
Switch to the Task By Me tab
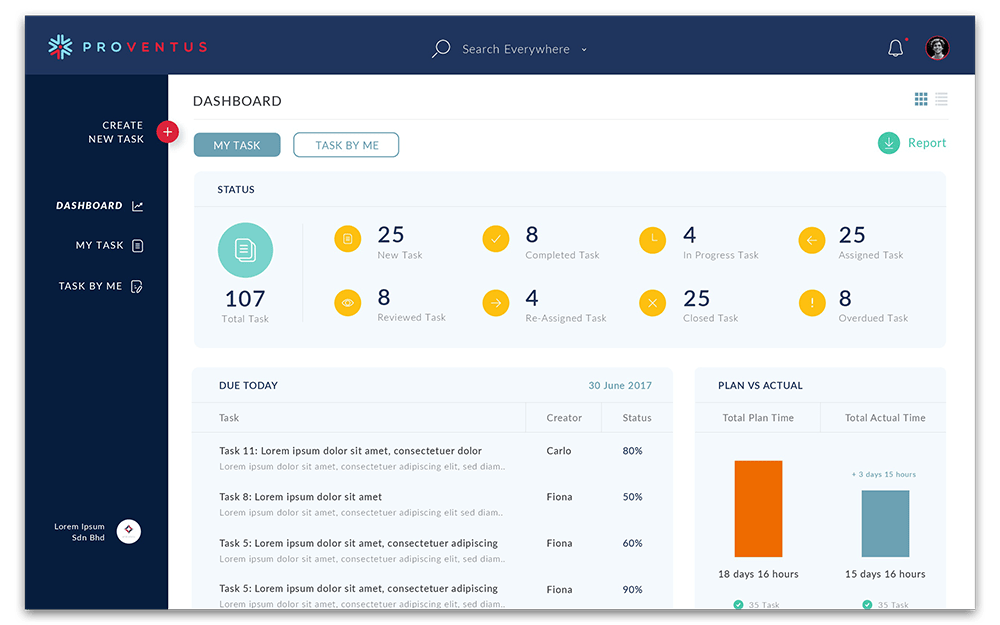coord(346,145)
